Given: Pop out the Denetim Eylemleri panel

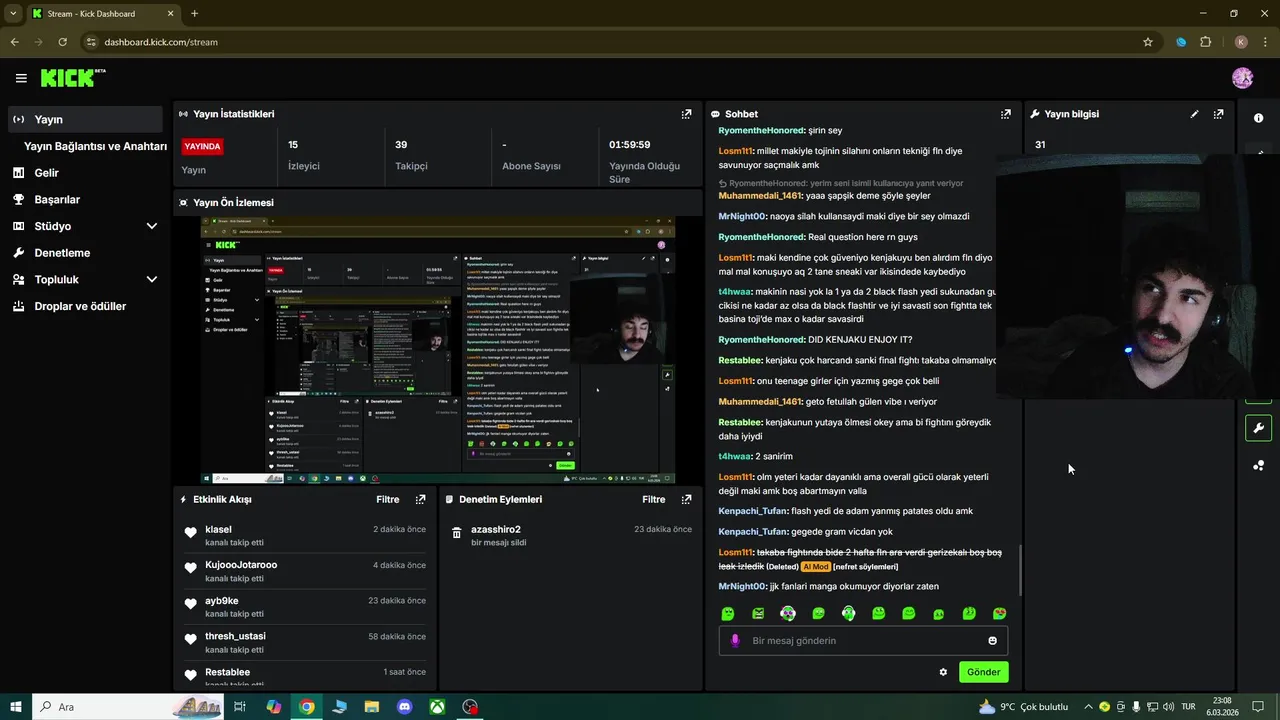Looking at the screenshot, I should pos(686,499).
